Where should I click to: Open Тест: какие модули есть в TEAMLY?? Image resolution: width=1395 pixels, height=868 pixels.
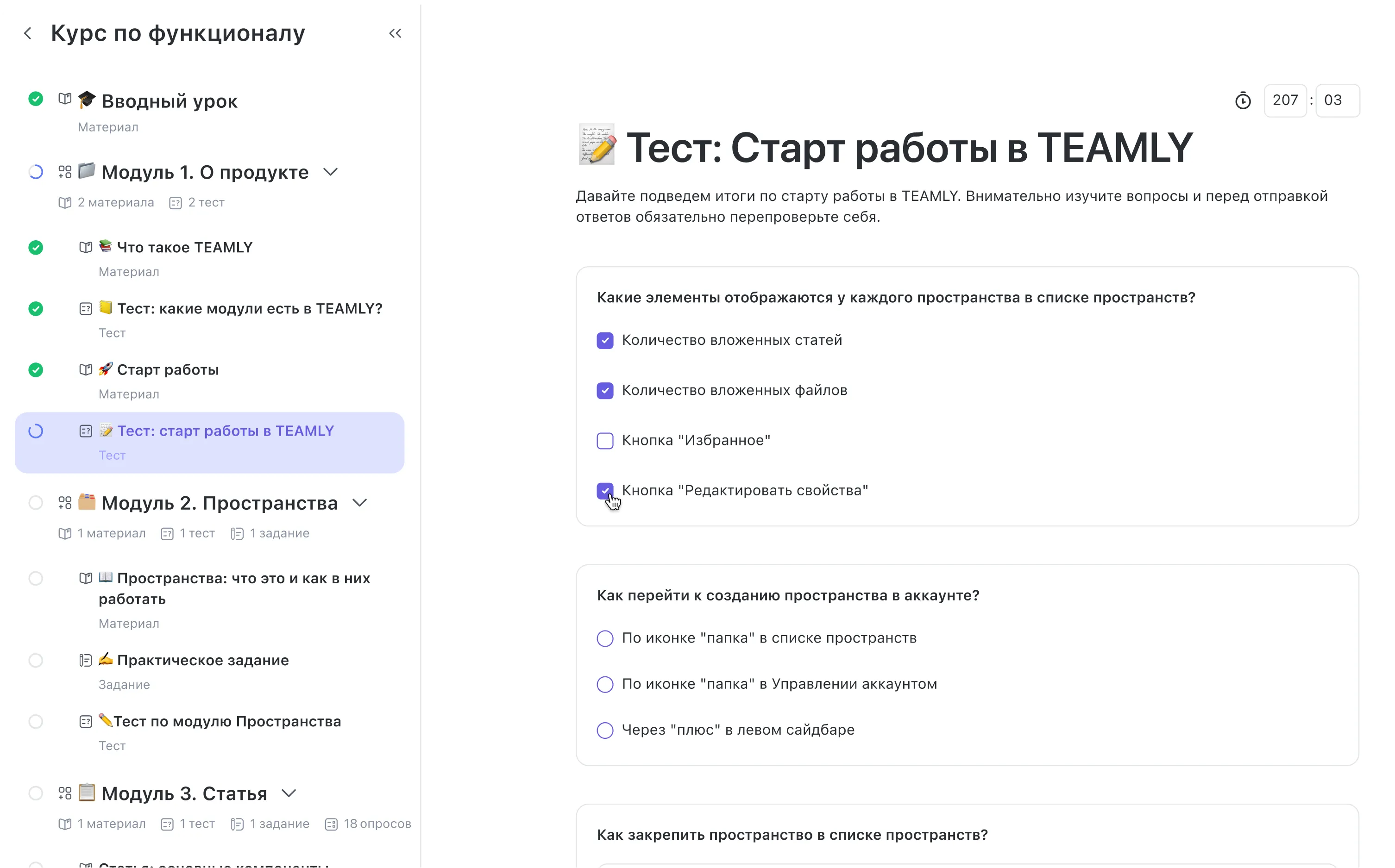(x=249, y=309)
